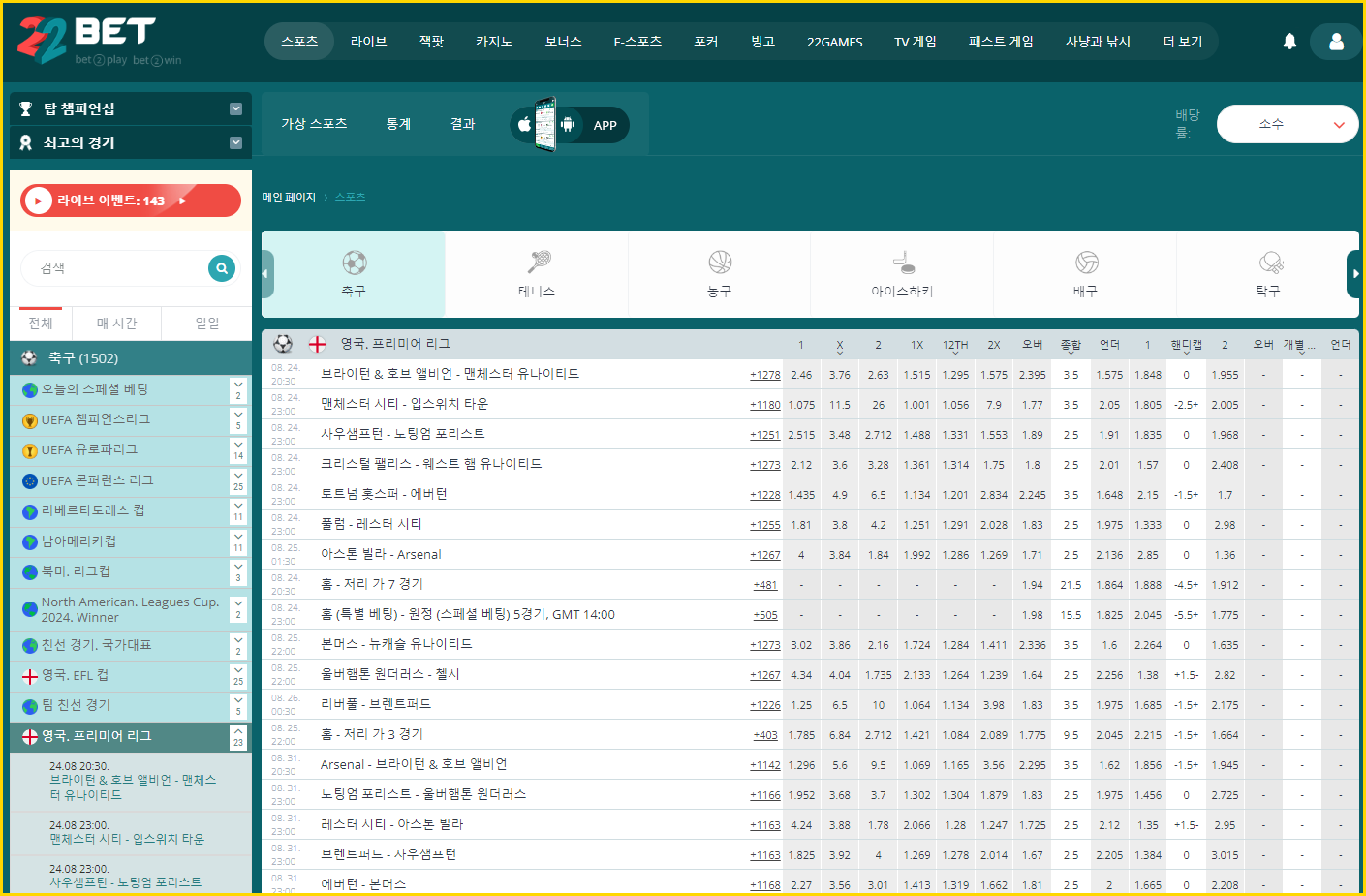
Task: Click the search (검색) input field
Action: point(116,268)
